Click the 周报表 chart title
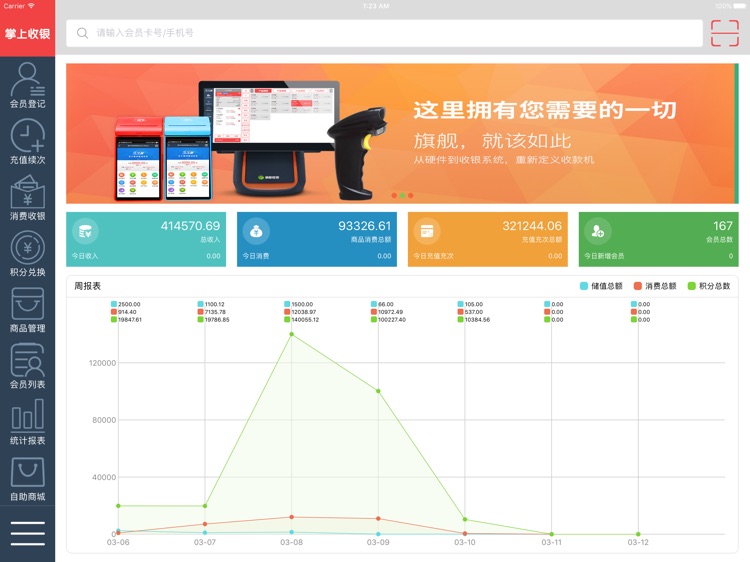Viewport: 750px width, 562px height. 88,286
